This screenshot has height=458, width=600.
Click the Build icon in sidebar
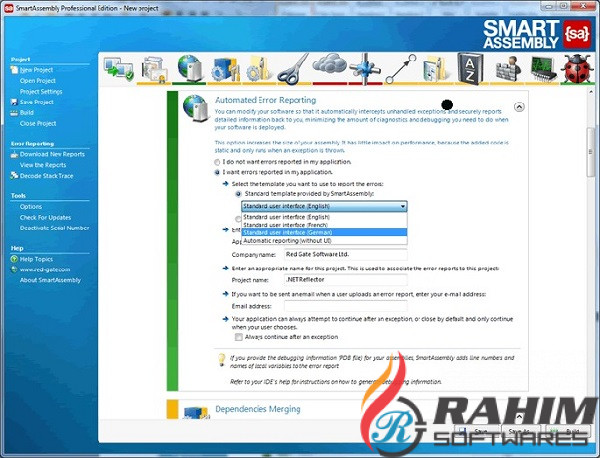pyautogui.click(x=14, y=113)
